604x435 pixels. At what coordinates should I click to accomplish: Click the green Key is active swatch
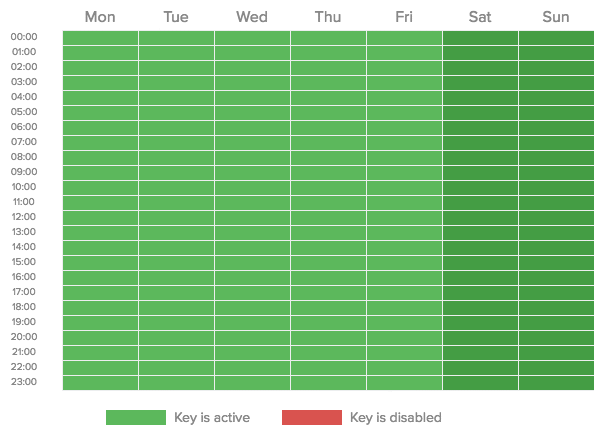136,418
